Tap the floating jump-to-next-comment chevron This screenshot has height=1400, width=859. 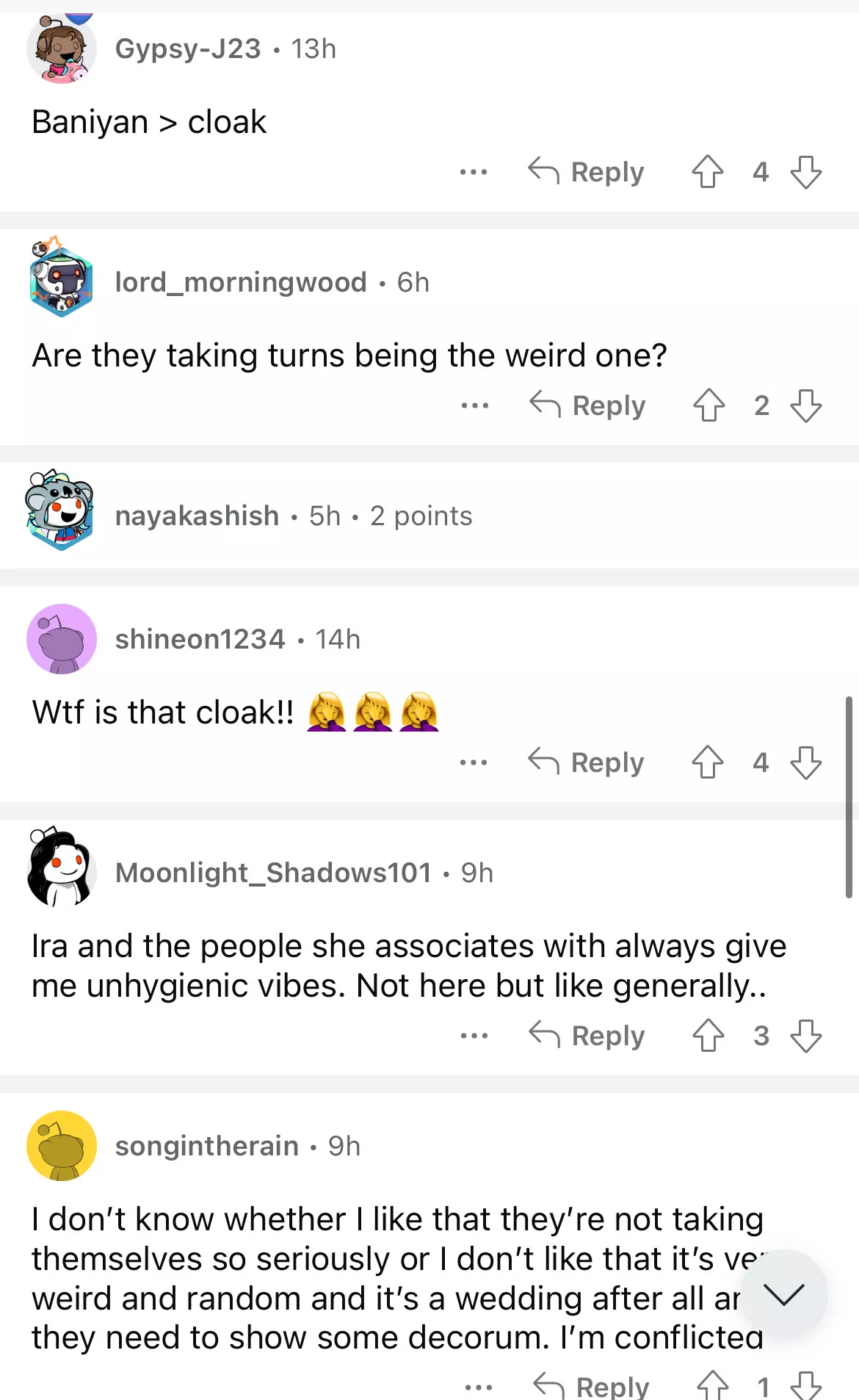pyautogui.click(x=783, y=1294)
